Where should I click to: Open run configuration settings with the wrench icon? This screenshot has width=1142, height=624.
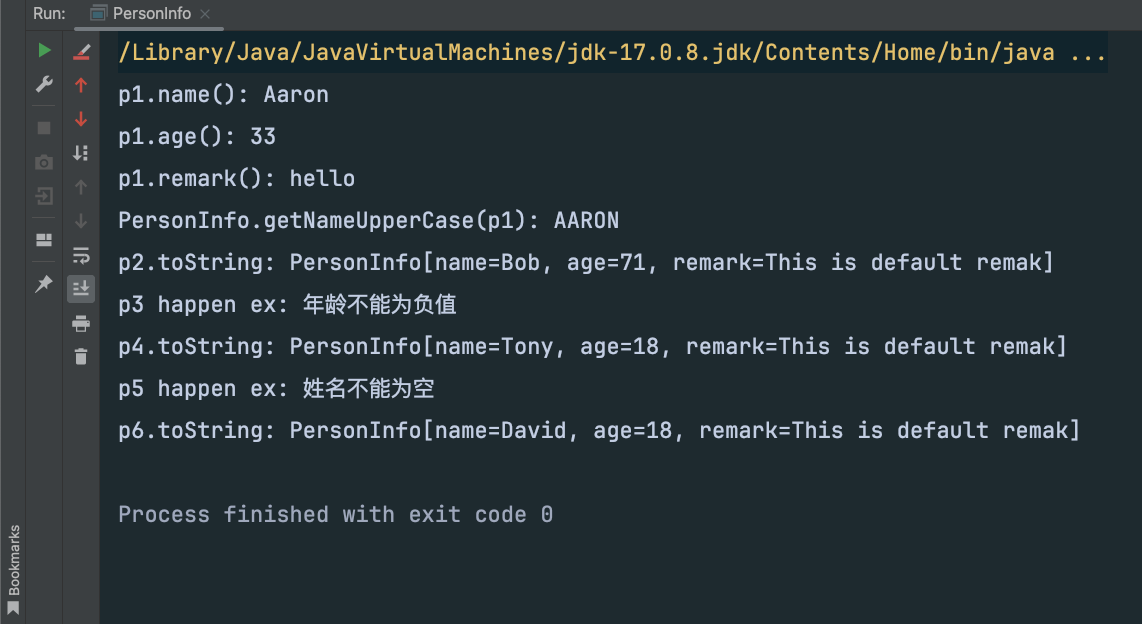pos(44,84)
